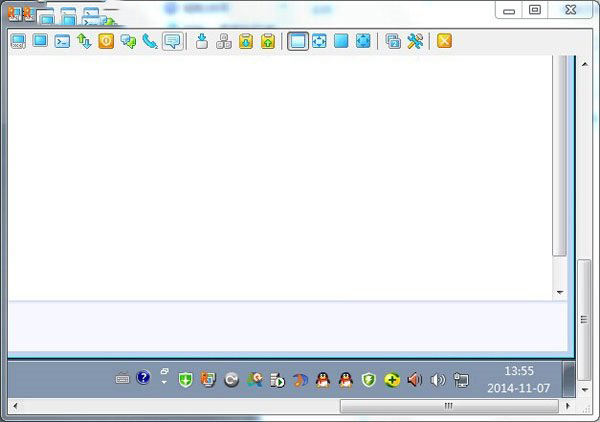Expand the language bar options arrow
This screenshot has height=422, width=600.
click(x=164, y=382)
